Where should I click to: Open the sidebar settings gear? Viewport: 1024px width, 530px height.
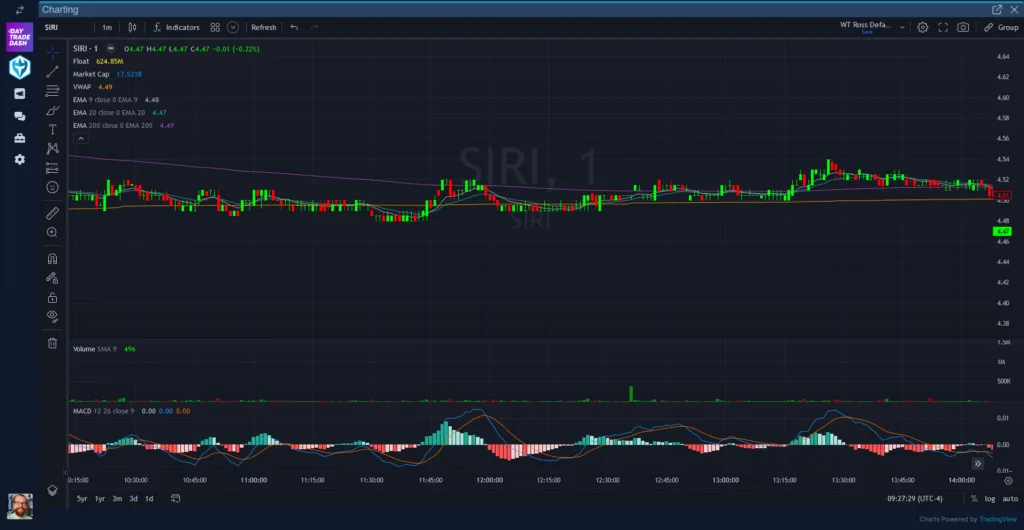point(20,159)
